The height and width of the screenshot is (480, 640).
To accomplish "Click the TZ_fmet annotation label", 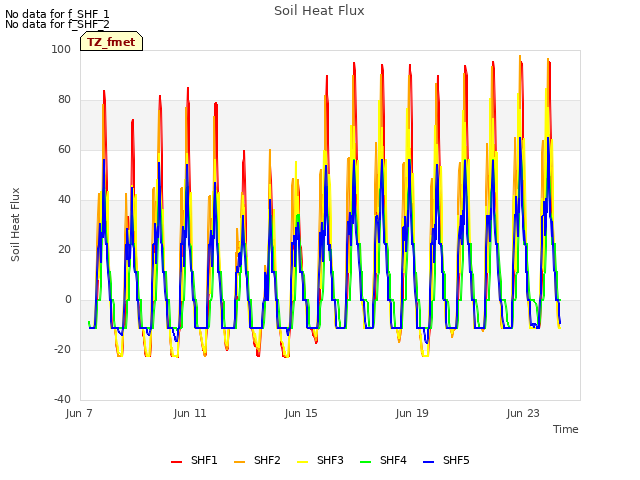I will [111, 42].
